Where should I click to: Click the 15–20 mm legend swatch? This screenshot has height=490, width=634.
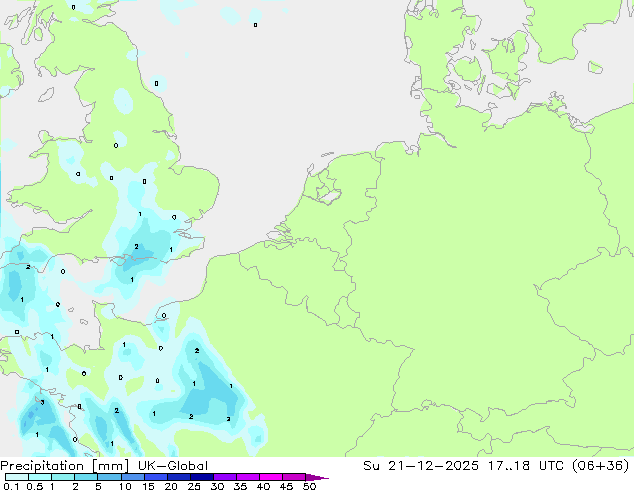click(155, 477)
